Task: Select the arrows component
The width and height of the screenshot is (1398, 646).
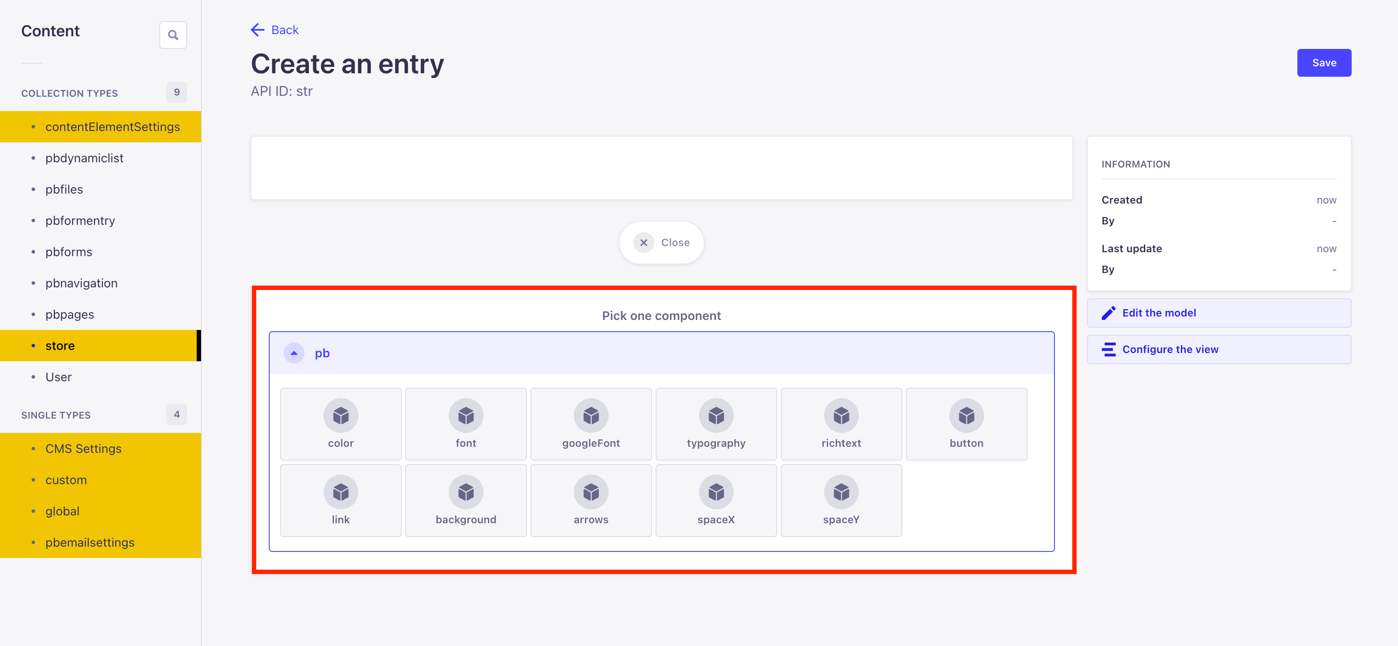Action: coord(591,500)
